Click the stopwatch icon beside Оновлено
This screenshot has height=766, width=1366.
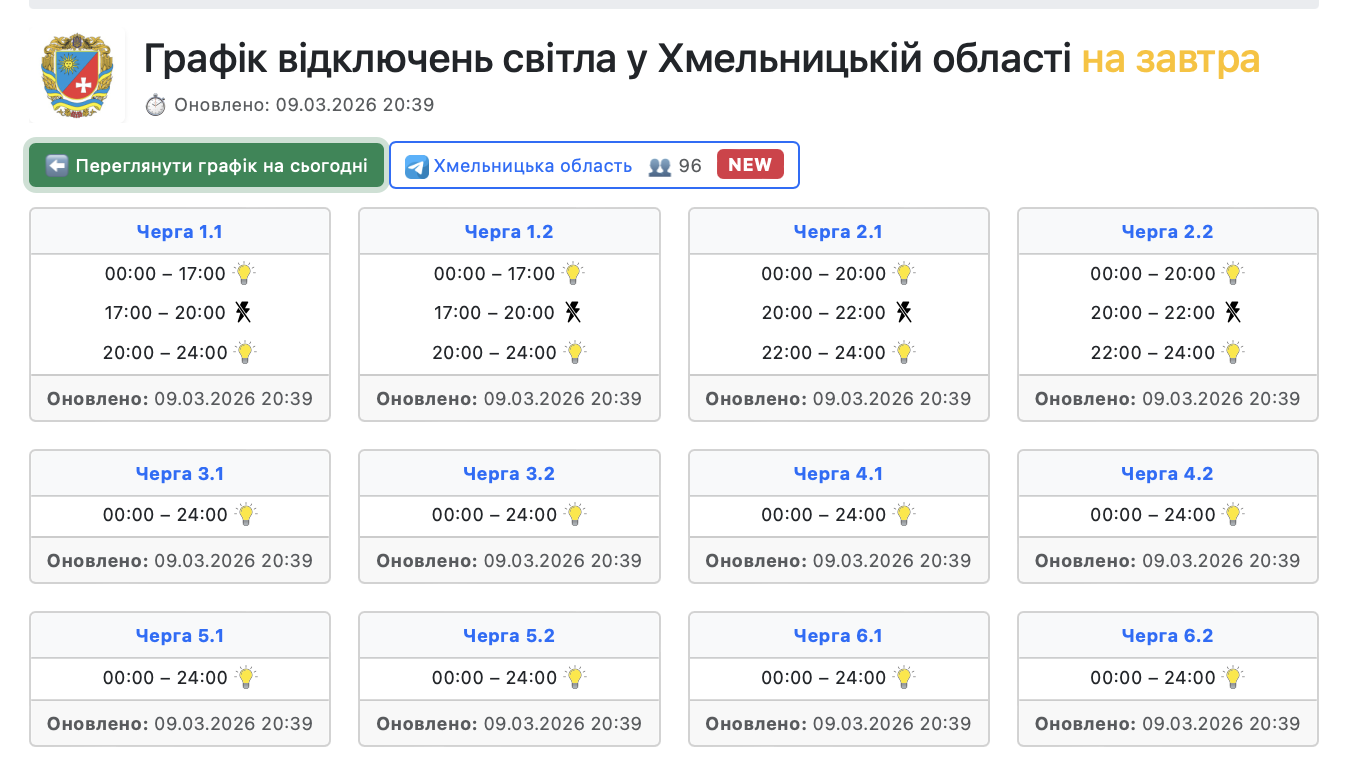point(155,105)
